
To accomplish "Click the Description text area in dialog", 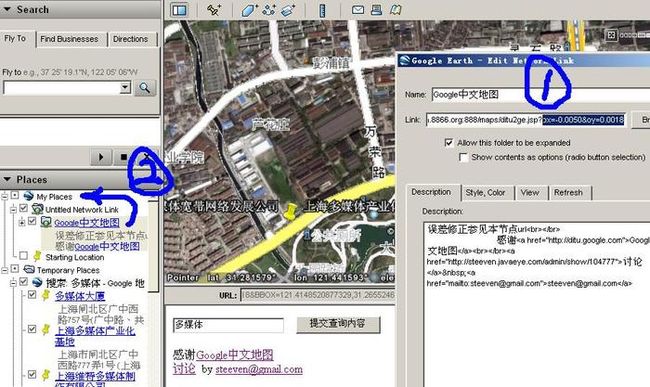I will point(537,305).
